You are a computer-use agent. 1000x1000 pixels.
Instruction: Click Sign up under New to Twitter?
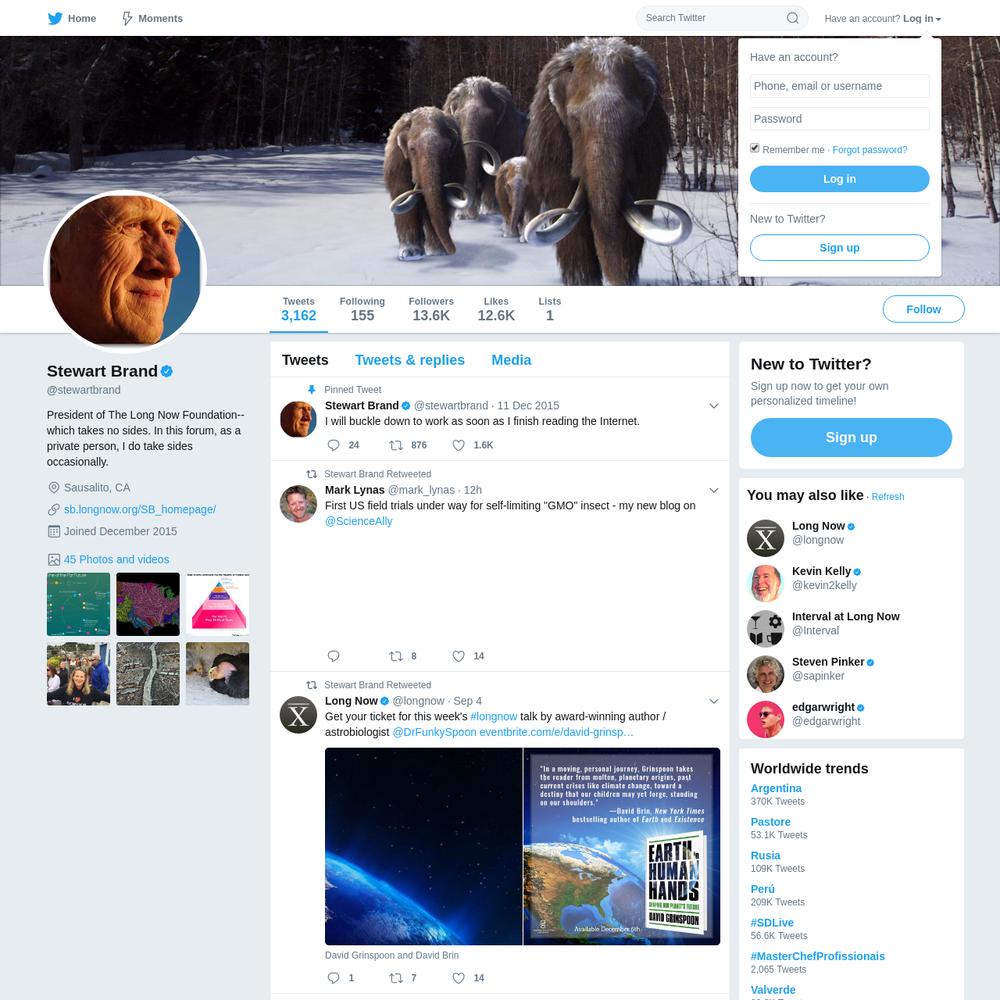[851, 438]
